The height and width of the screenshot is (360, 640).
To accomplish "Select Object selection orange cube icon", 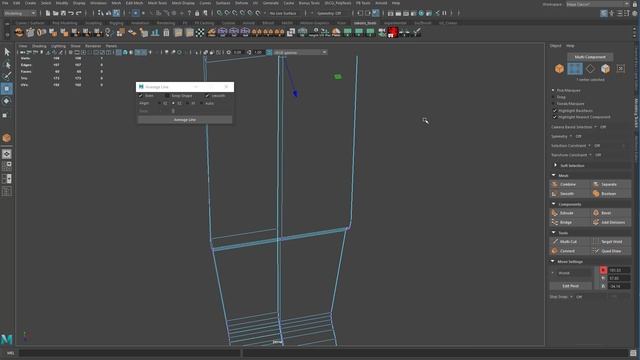I will point(559,69).
